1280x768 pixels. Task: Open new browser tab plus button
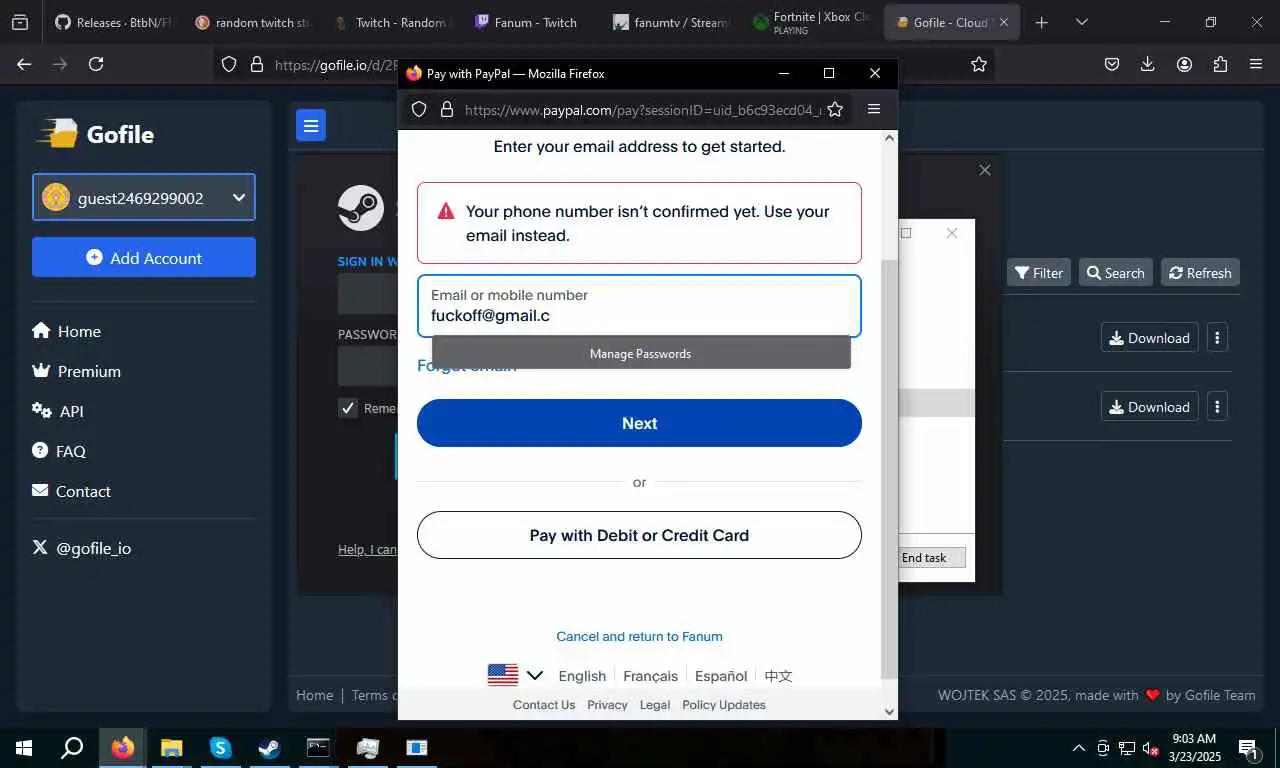point(1041,22)
